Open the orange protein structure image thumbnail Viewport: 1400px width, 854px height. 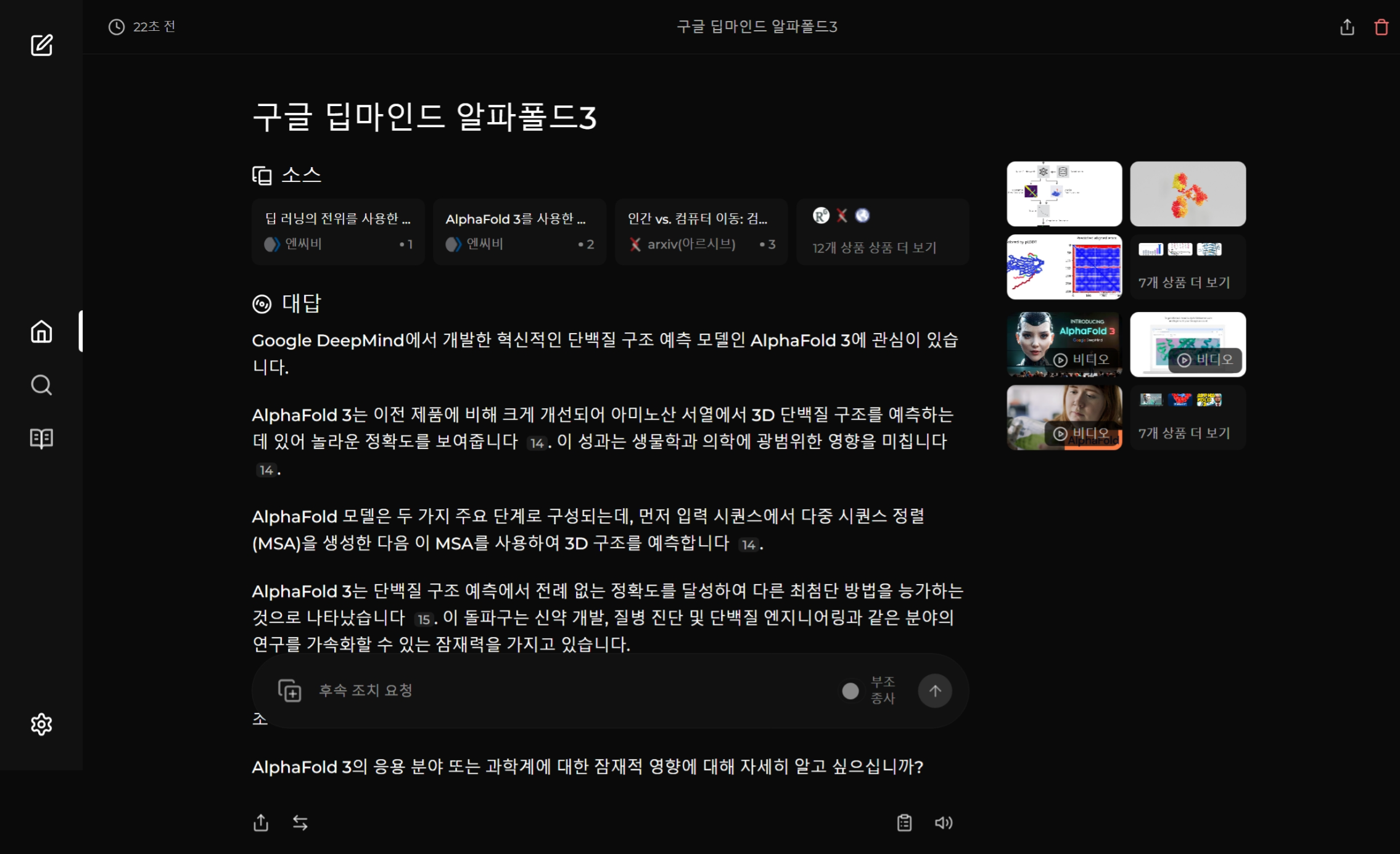coord(1188,194)
